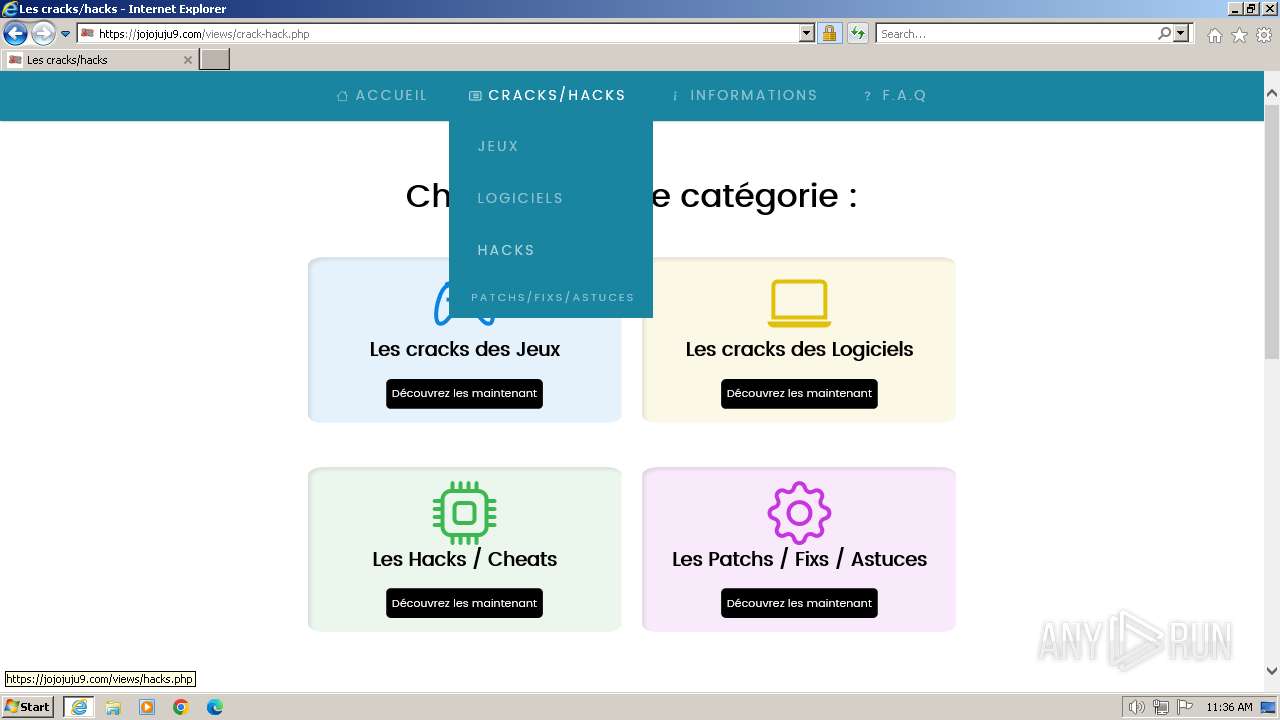
Task: Click the chip icon for Hacks / Cheats
Action: (x=464, y=513)
